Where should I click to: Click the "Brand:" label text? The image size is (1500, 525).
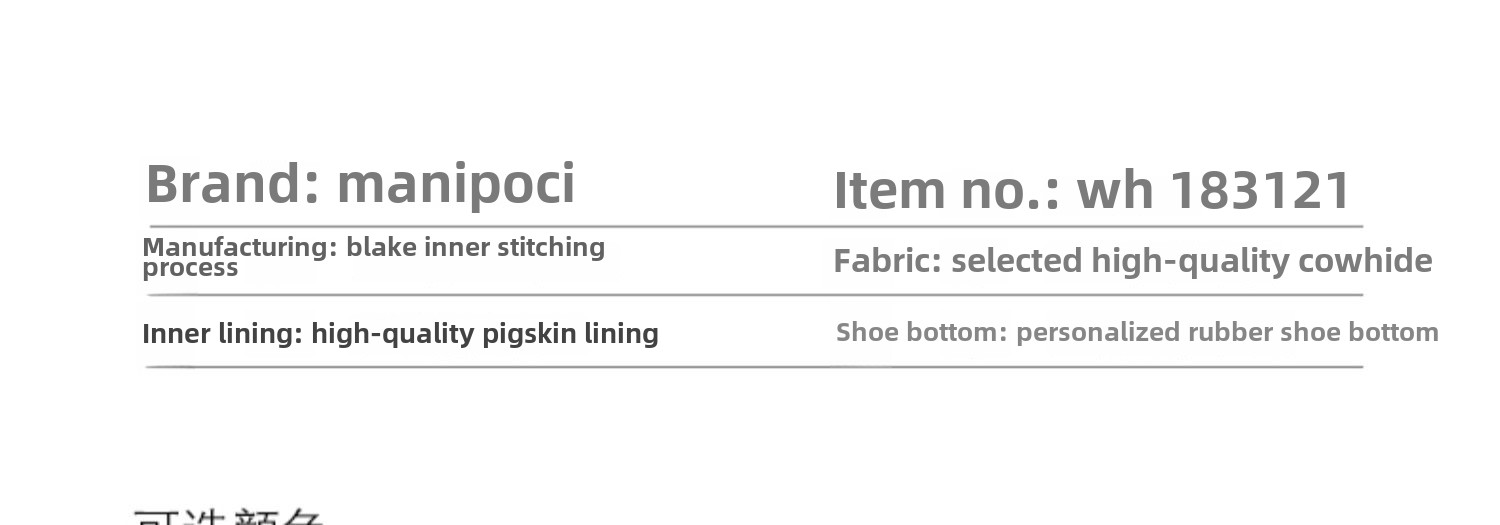(232, 184)
